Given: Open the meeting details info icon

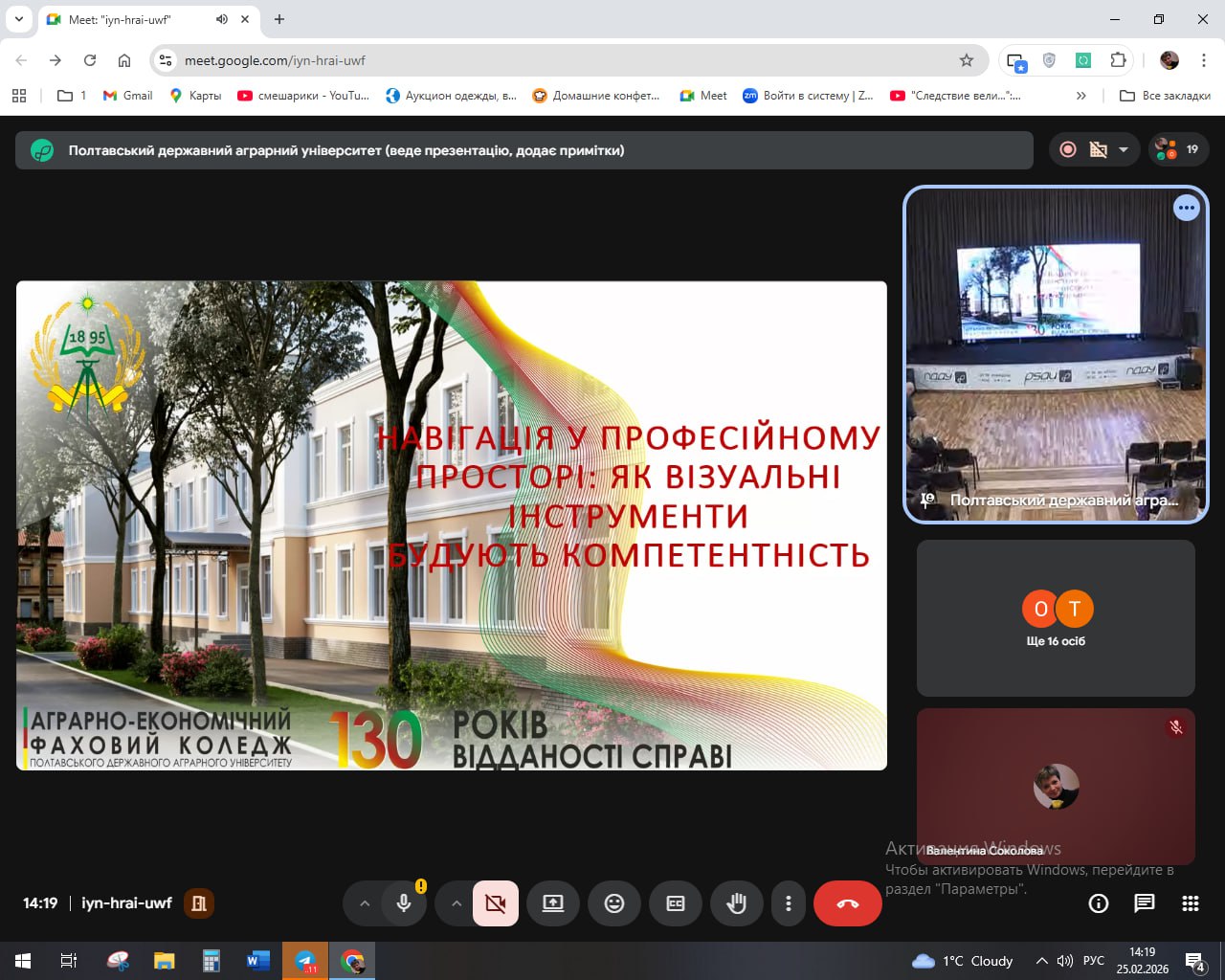Looking at the screenshot, I should click(x=1099, y=903).
